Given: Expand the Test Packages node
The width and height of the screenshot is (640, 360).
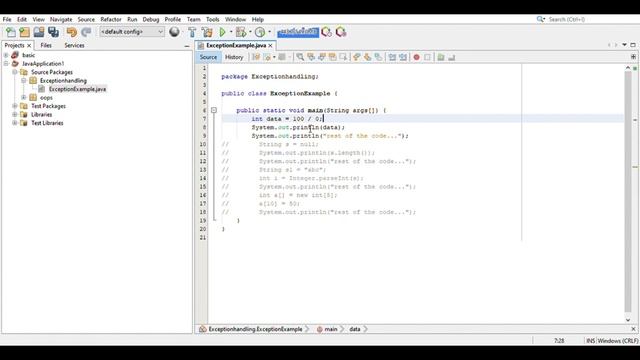Looking at the screenshot, I should [15, 106].
